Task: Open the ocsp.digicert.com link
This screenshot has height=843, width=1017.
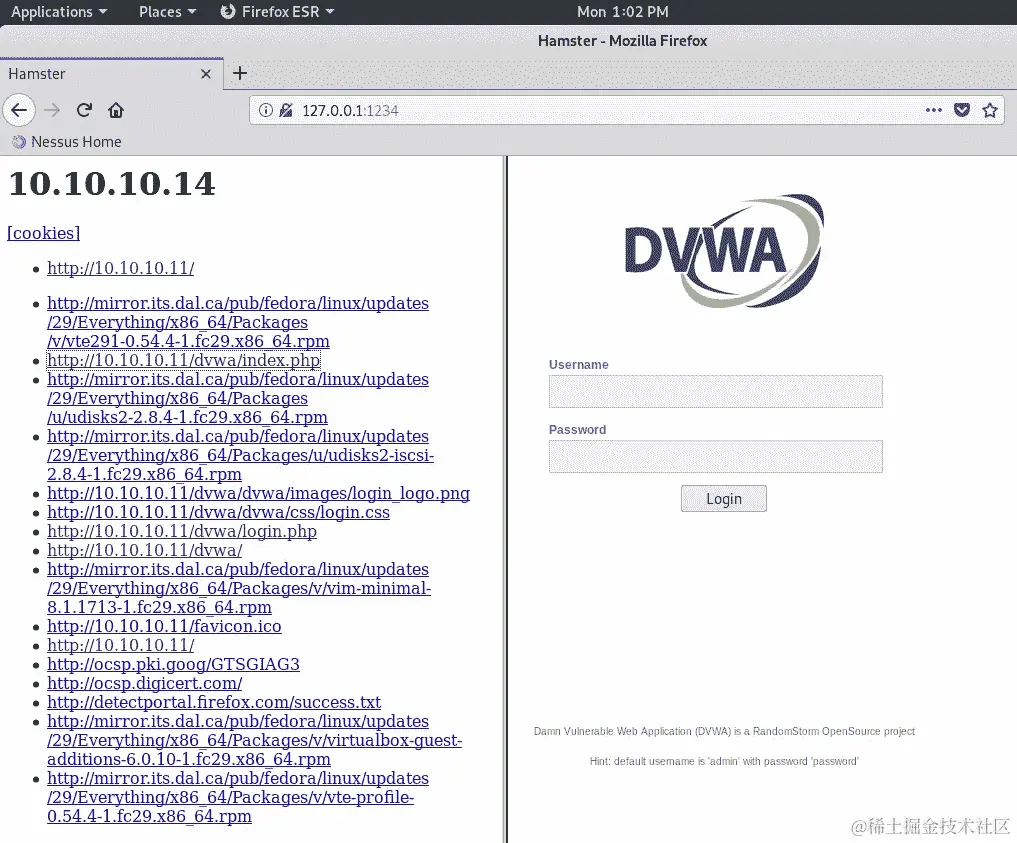Action: tap(145, 683)
